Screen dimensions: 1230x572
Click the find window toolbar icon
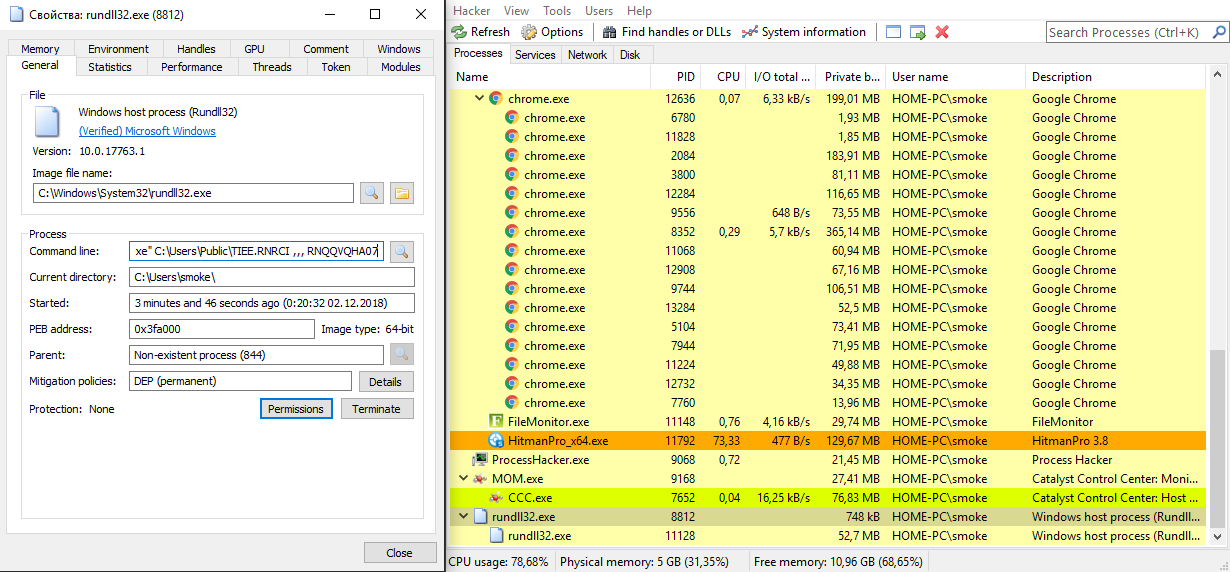tap(894, 32)
